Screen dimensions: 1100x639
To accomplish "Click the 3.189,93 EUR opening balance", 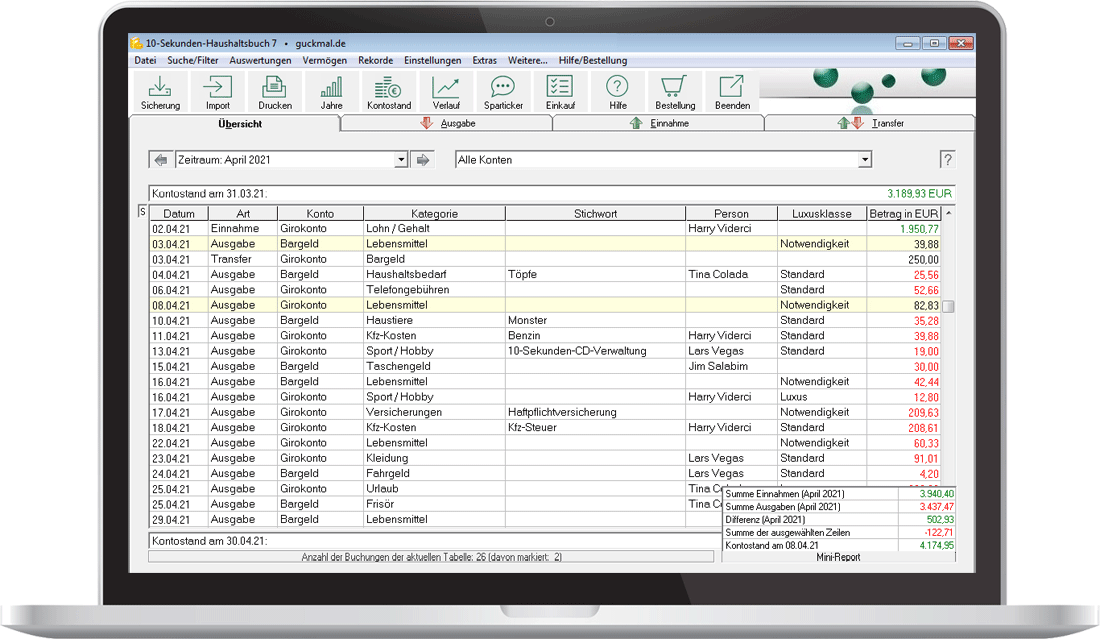I will (x=919, y=194).
